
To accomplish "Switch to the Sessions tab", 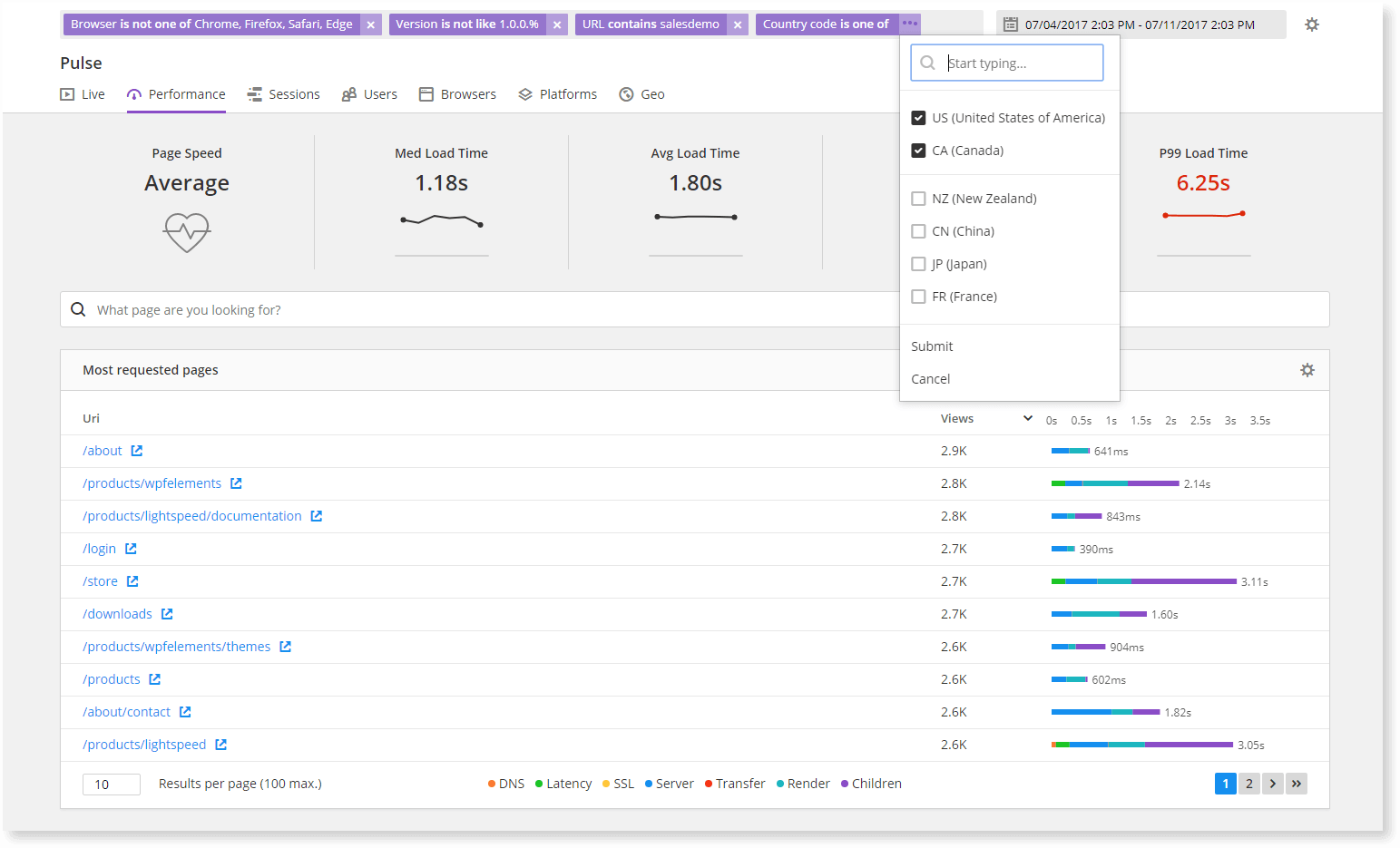I will [x=283, y=94].
